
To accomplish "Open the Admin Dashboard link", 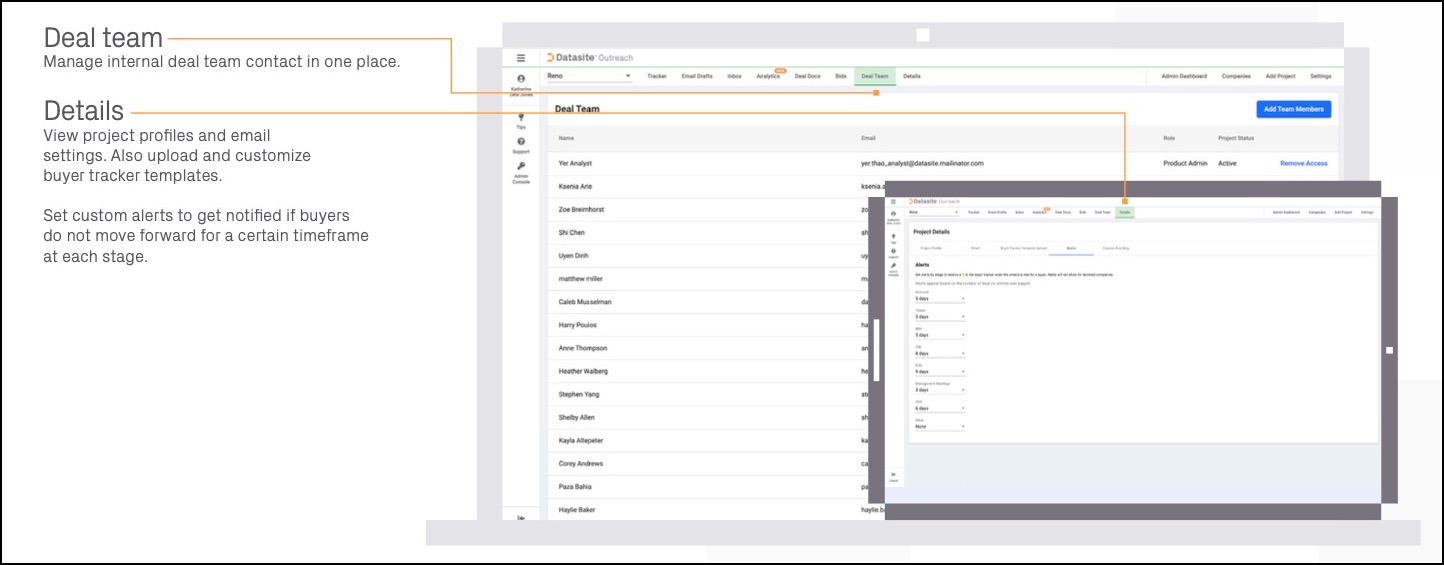I will 1183,76.
